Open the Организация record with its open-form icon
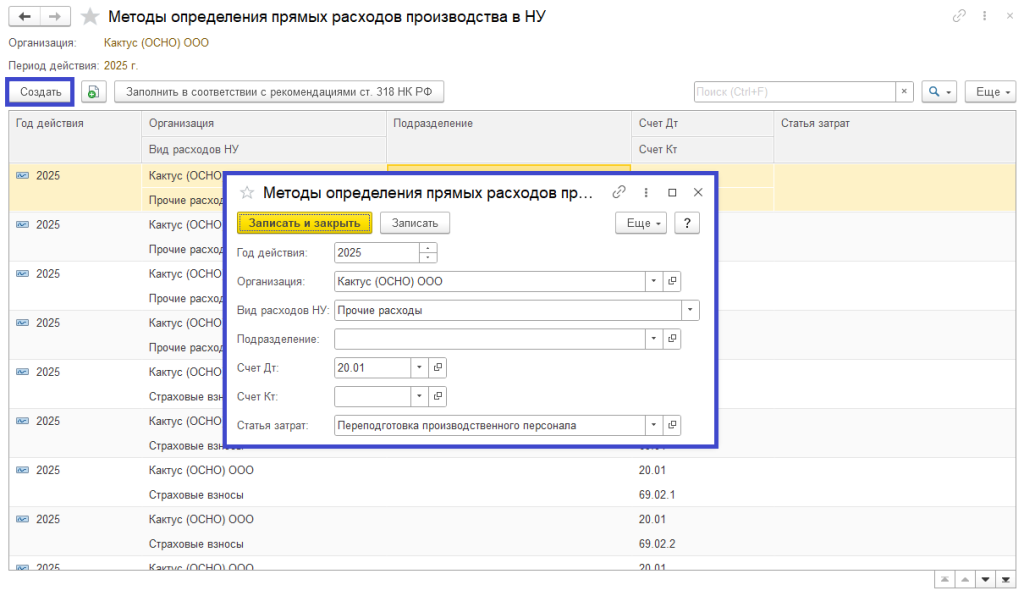This screenshot has width=1024, height=596. coord(672,282)
